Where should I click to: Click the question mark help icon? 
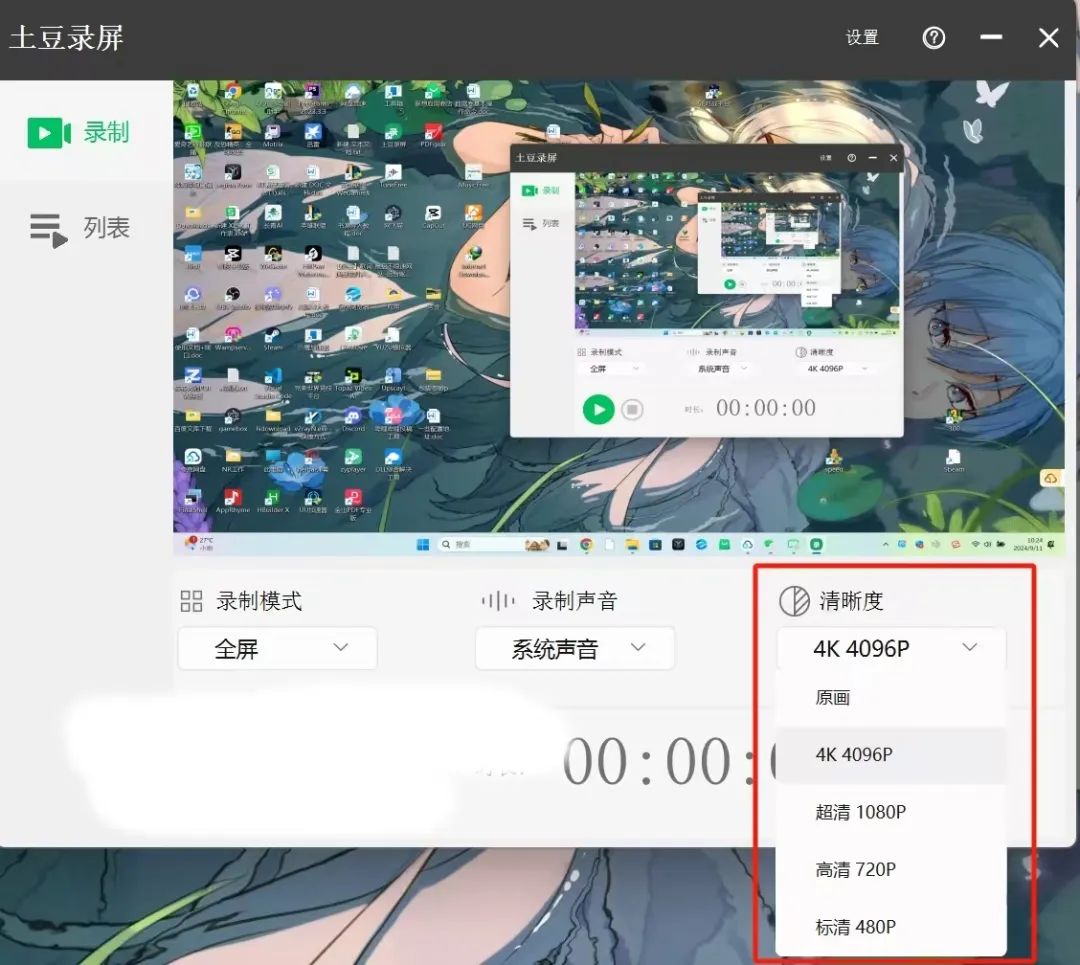click(x=933, y=37)
